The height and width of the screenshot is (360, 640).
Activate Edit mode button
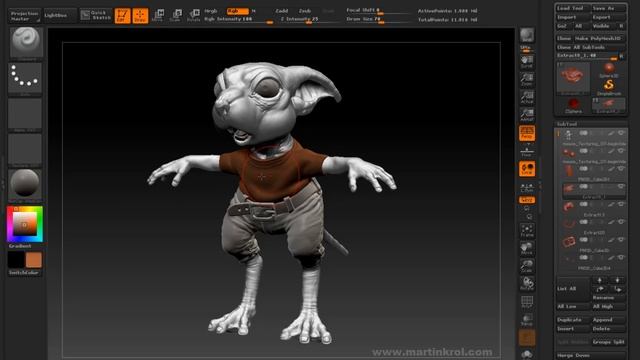pos(122,16)
